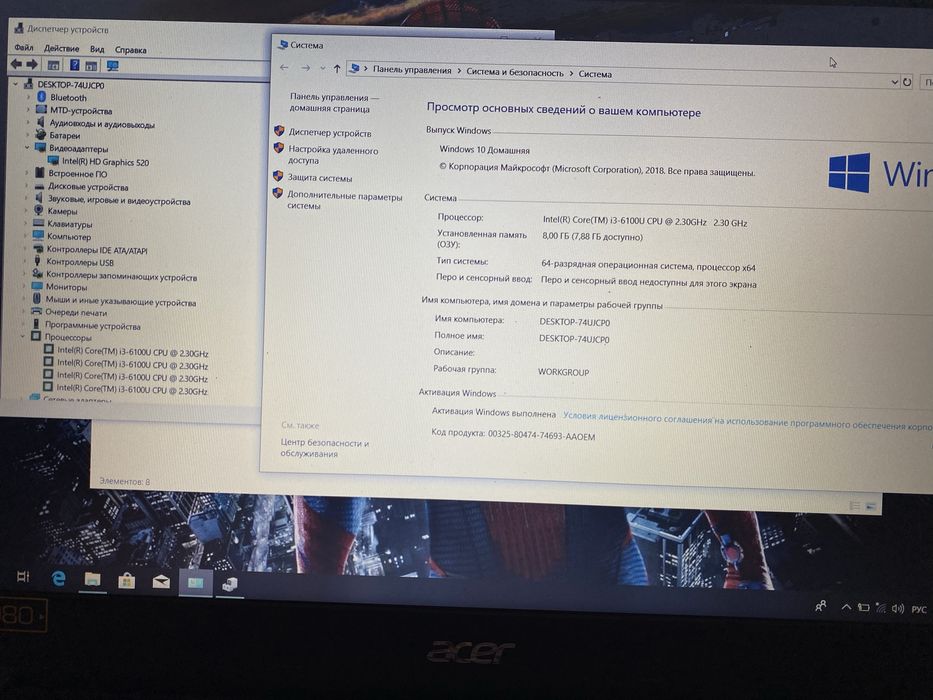This screenshot has height=700, width=933.
Task: Select Intel(R) HD Graphics 520 adapter
Action: pyautogui.click(x=105, y=161)
